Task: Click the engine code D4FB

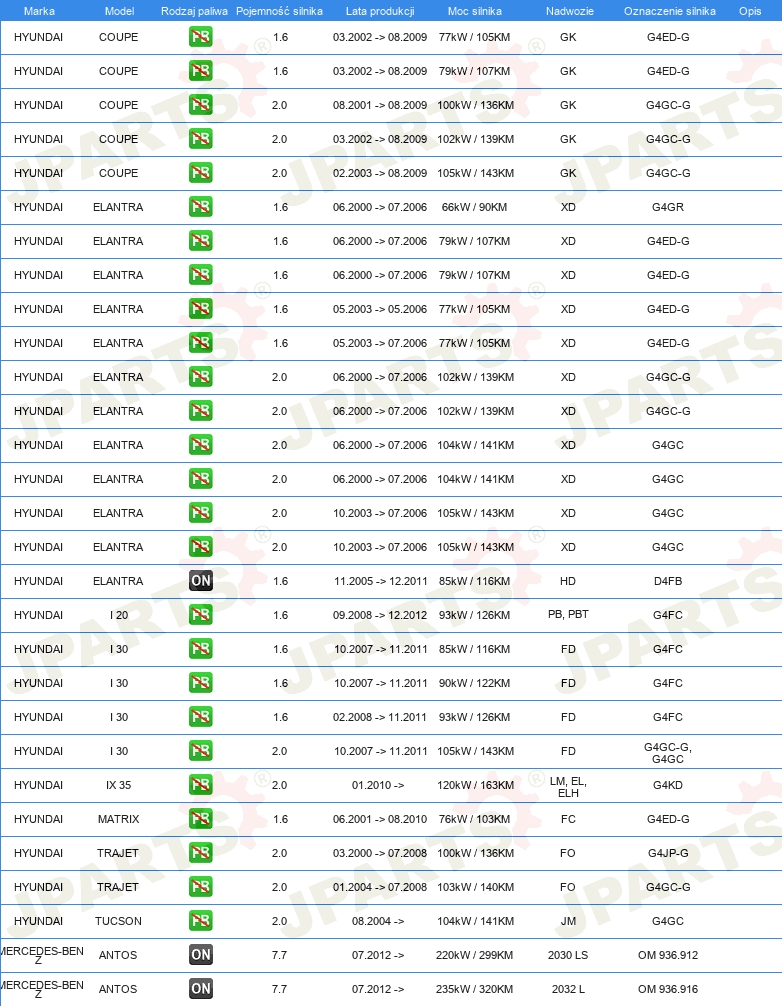Action: tap(668, 581)
